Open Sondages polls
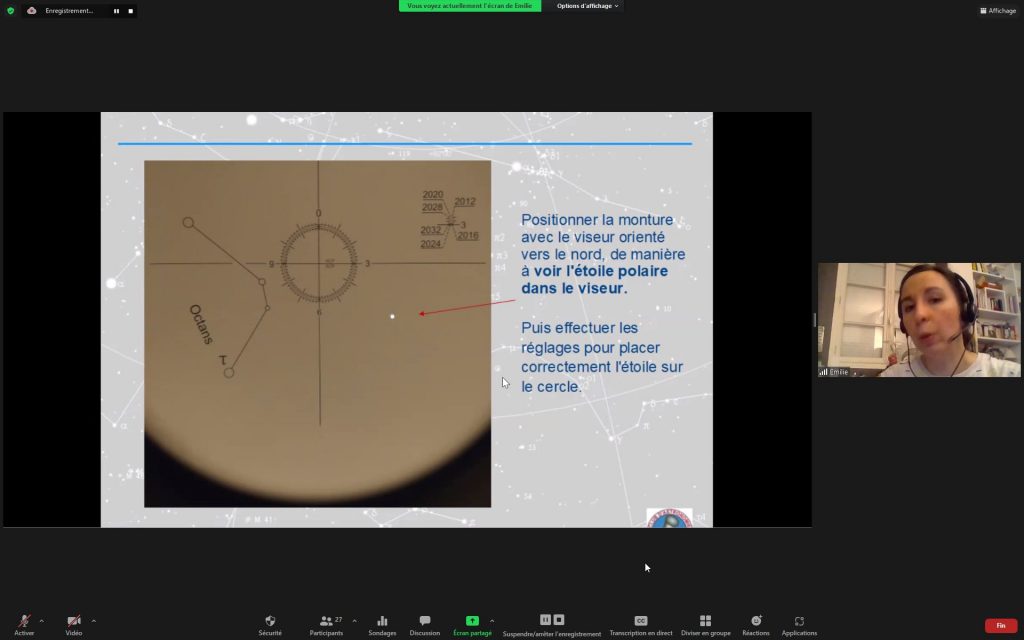This screenshot has width=1024, height=640. click(382, 625)
